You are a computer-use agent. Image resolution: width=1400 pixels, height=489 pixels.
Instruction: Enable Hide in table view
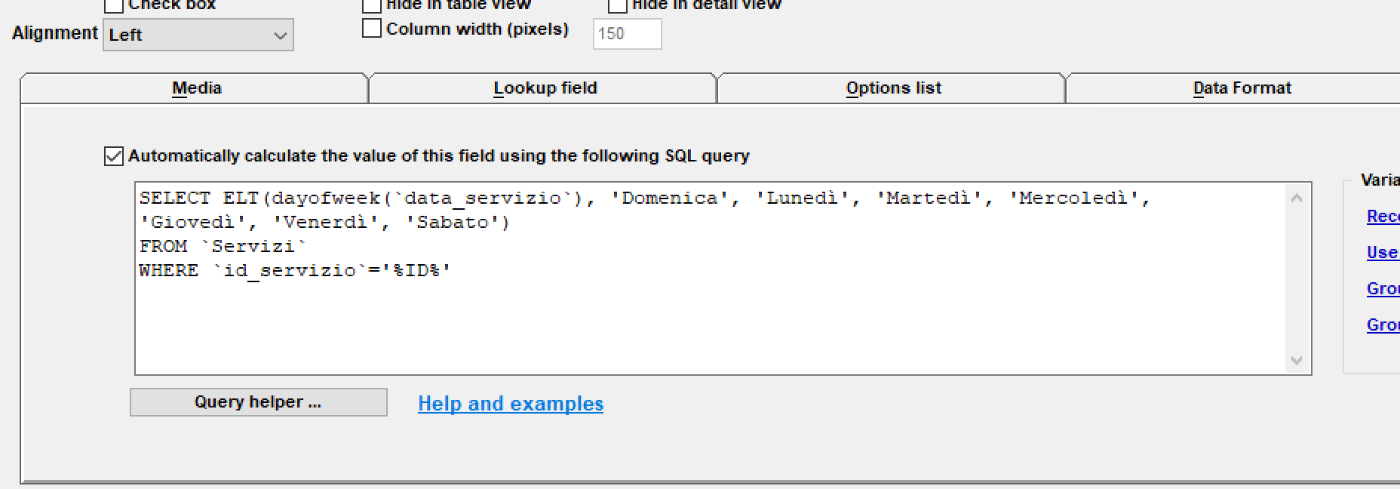coord(372,4)
